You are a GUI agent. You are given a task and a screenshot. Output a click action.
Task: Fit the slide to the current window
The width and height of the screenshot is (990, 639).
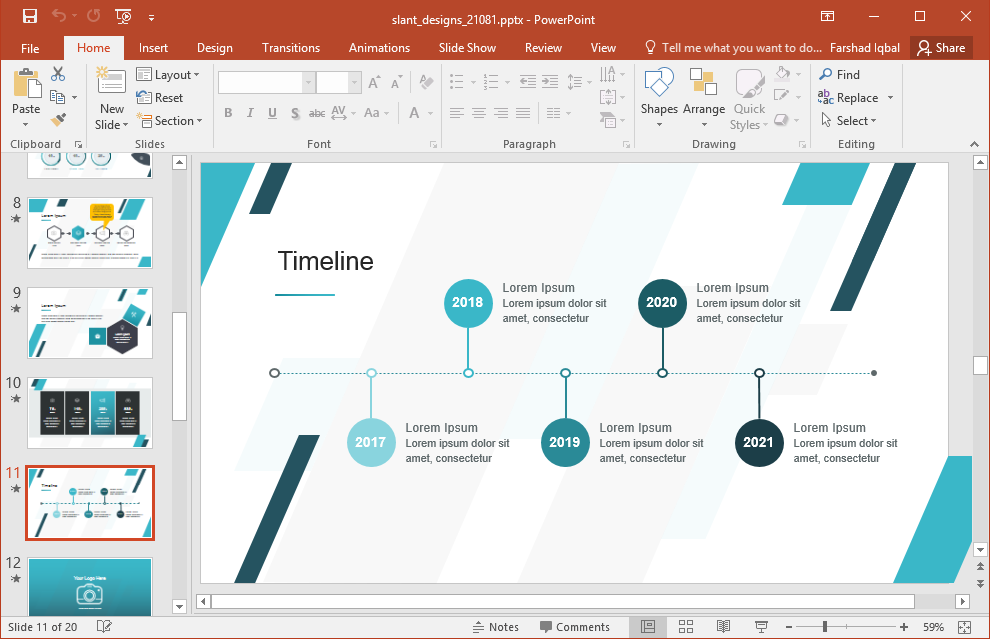click(x=965, y=627)
